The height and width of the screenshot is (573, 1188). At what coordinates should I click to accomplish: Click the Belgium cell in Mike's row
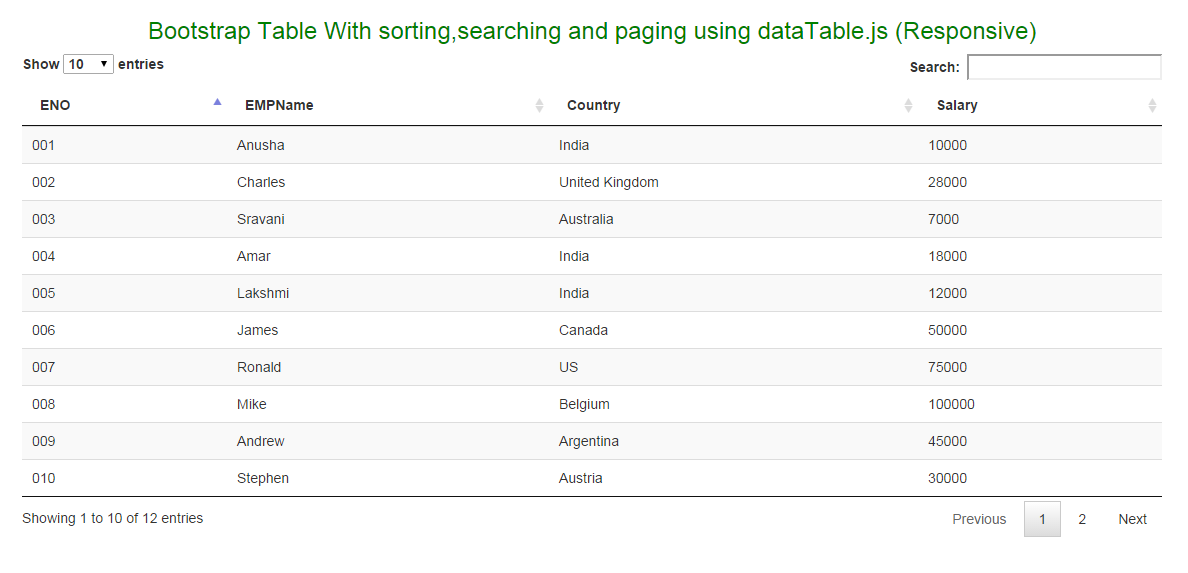click(x=584, y=404)
